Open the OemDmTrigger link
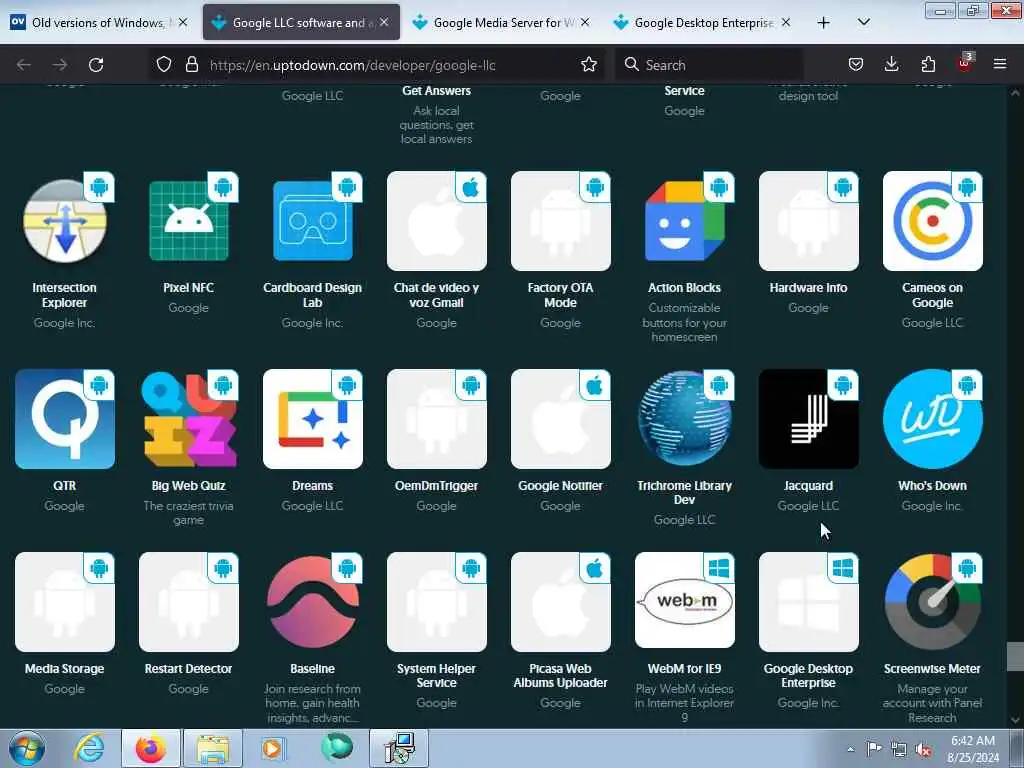This screenshot has width=1024, height=768. tap(436, 485)
